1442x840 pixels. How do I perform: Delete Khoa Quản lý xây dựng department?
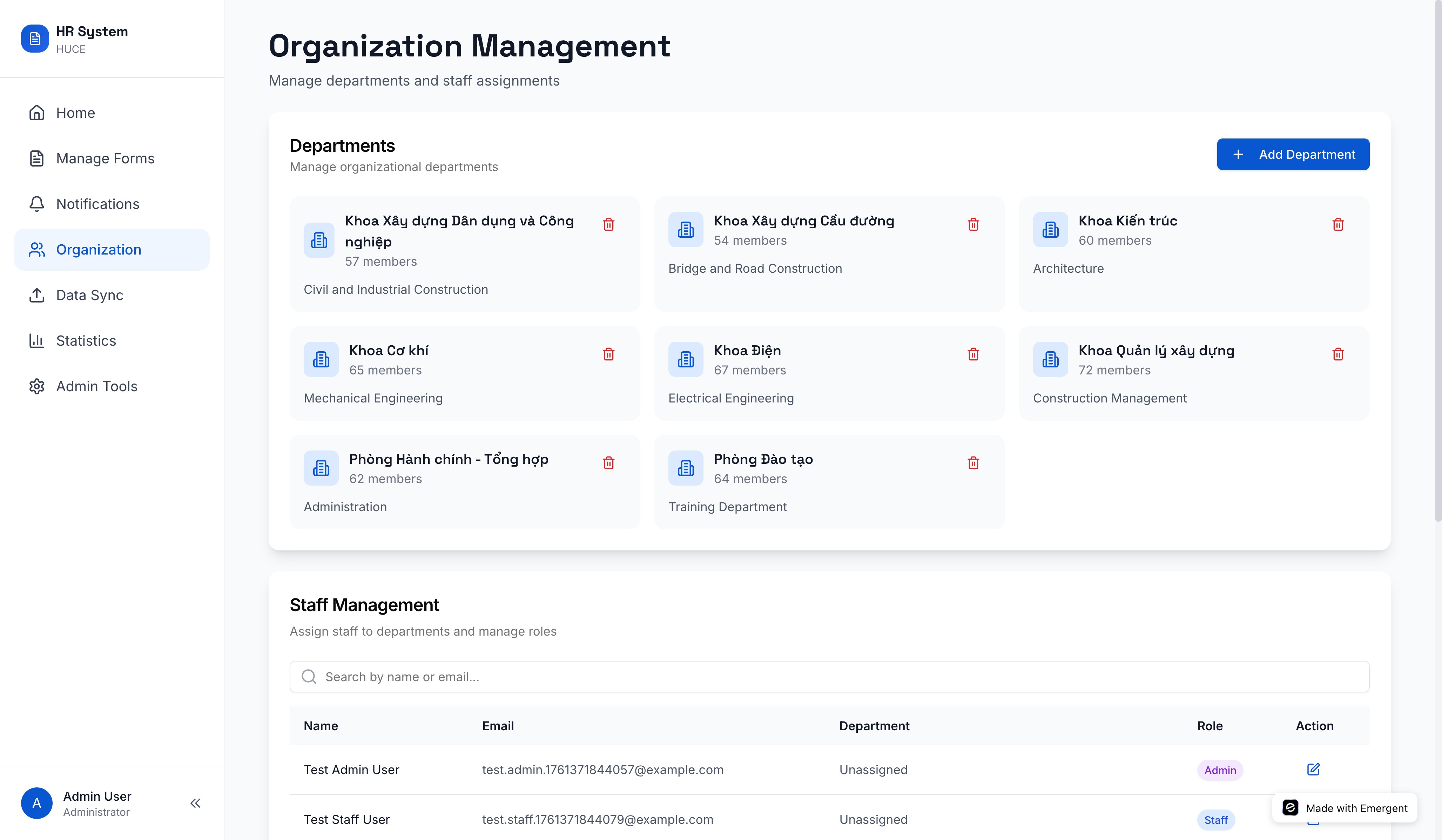coord(1337,354)
